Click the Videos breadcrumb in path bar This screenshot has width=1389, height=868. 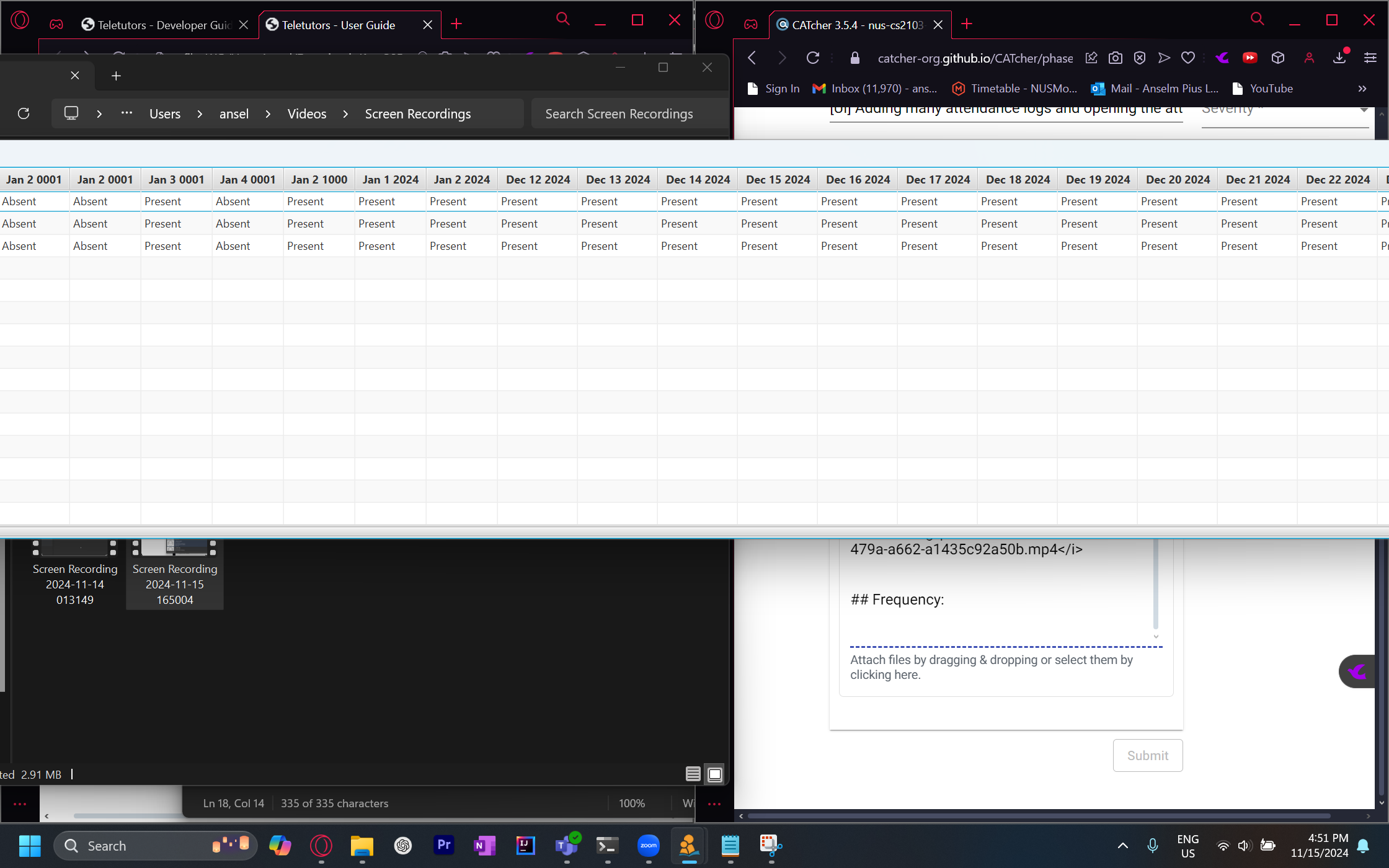coord(306,114)
